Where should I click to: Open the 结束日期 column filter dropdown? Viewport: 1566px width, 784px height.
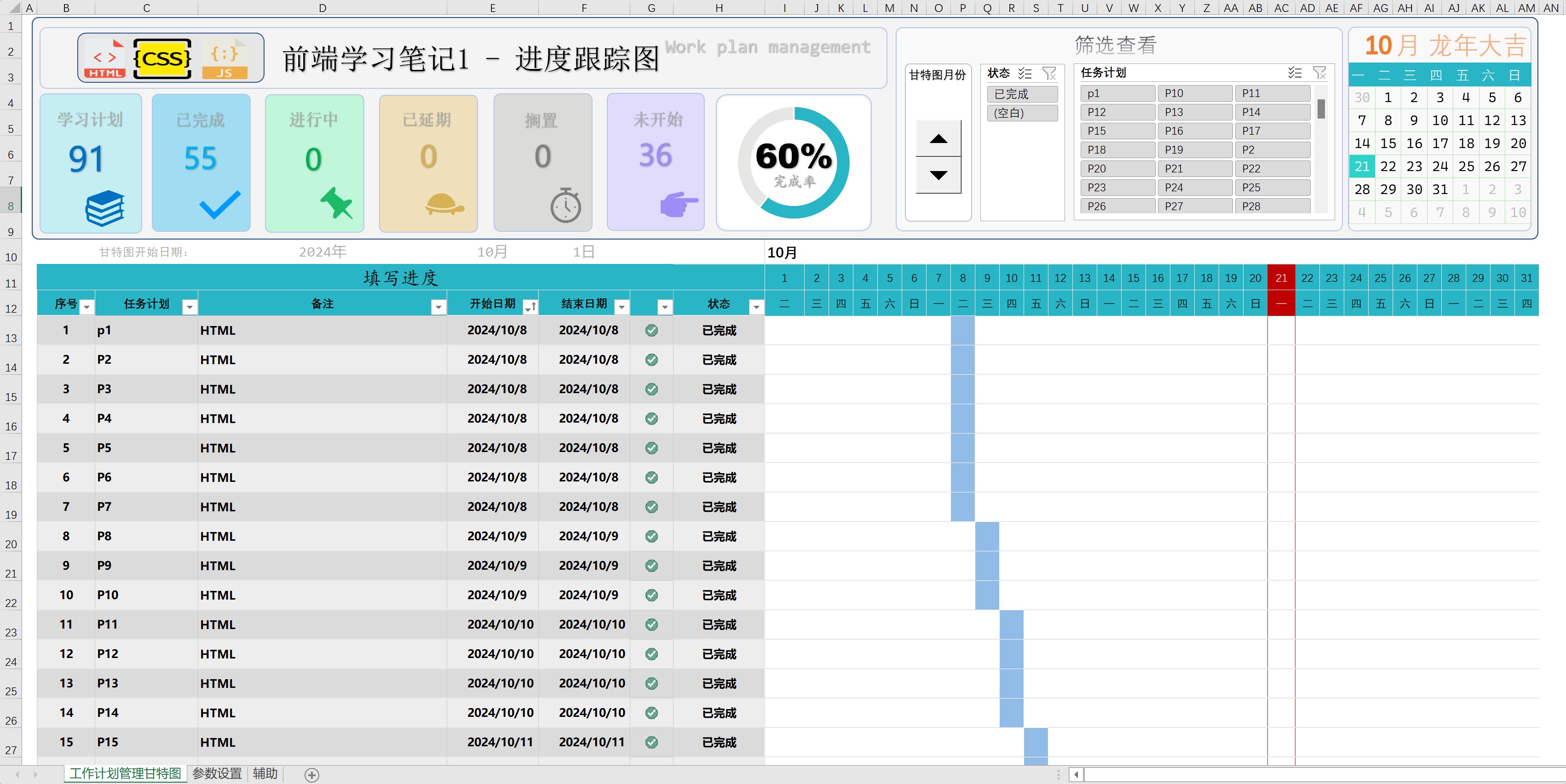pyautogui.click(x=621, y=307)
